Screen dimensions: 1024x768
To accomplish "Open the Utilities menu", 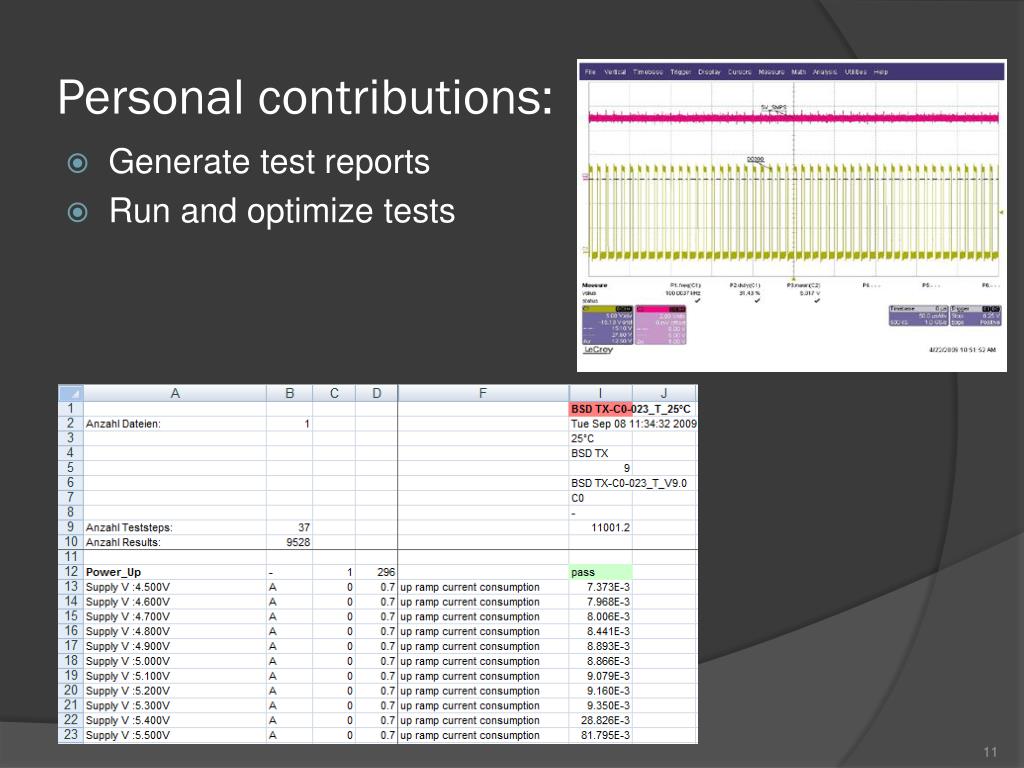I will (856, 72).
